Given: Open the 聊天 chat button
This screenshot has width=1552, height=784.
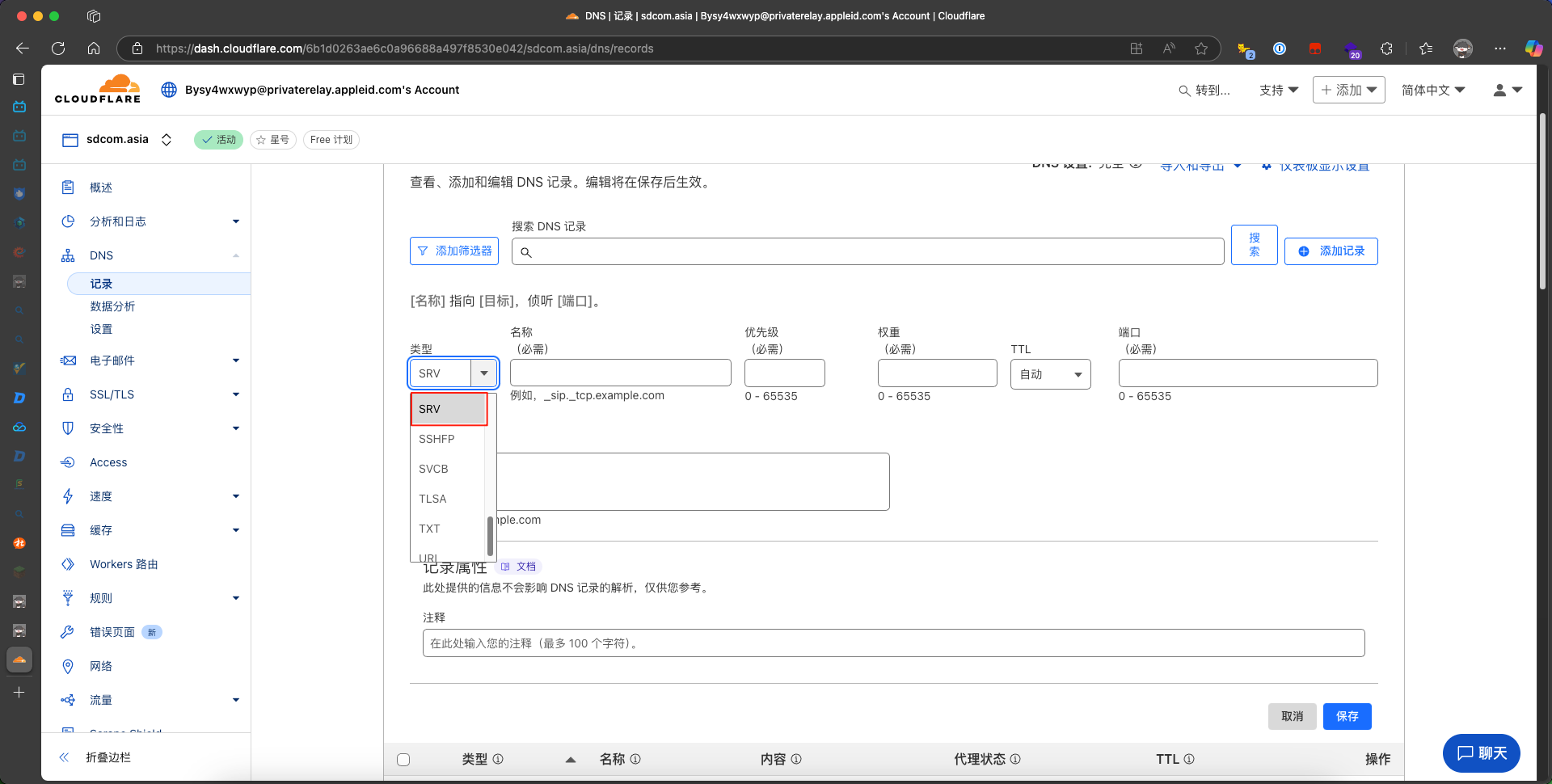Looking at the screenshot, I should pyautogui.click(x=1482, y=753).
